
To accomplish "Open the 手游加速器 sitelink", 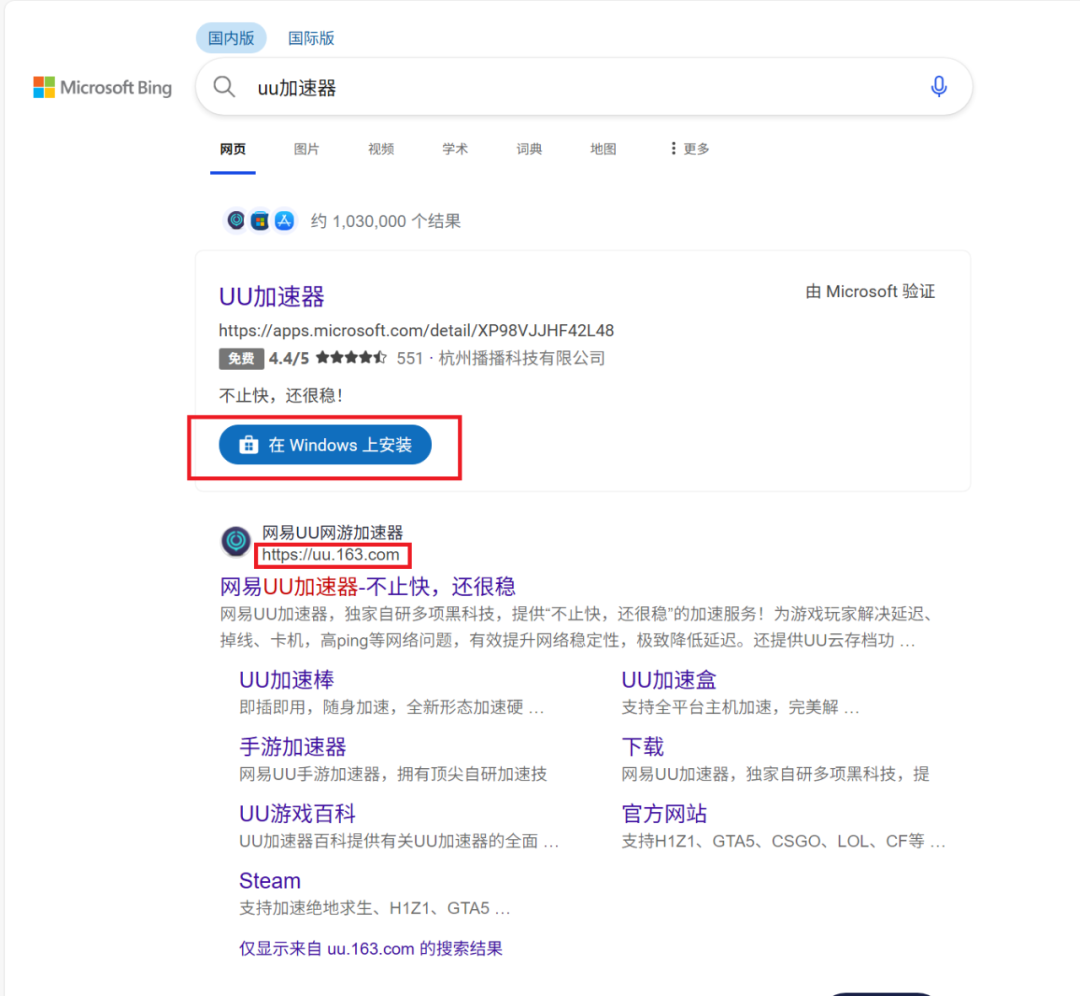I will click(x=293, y=747).
